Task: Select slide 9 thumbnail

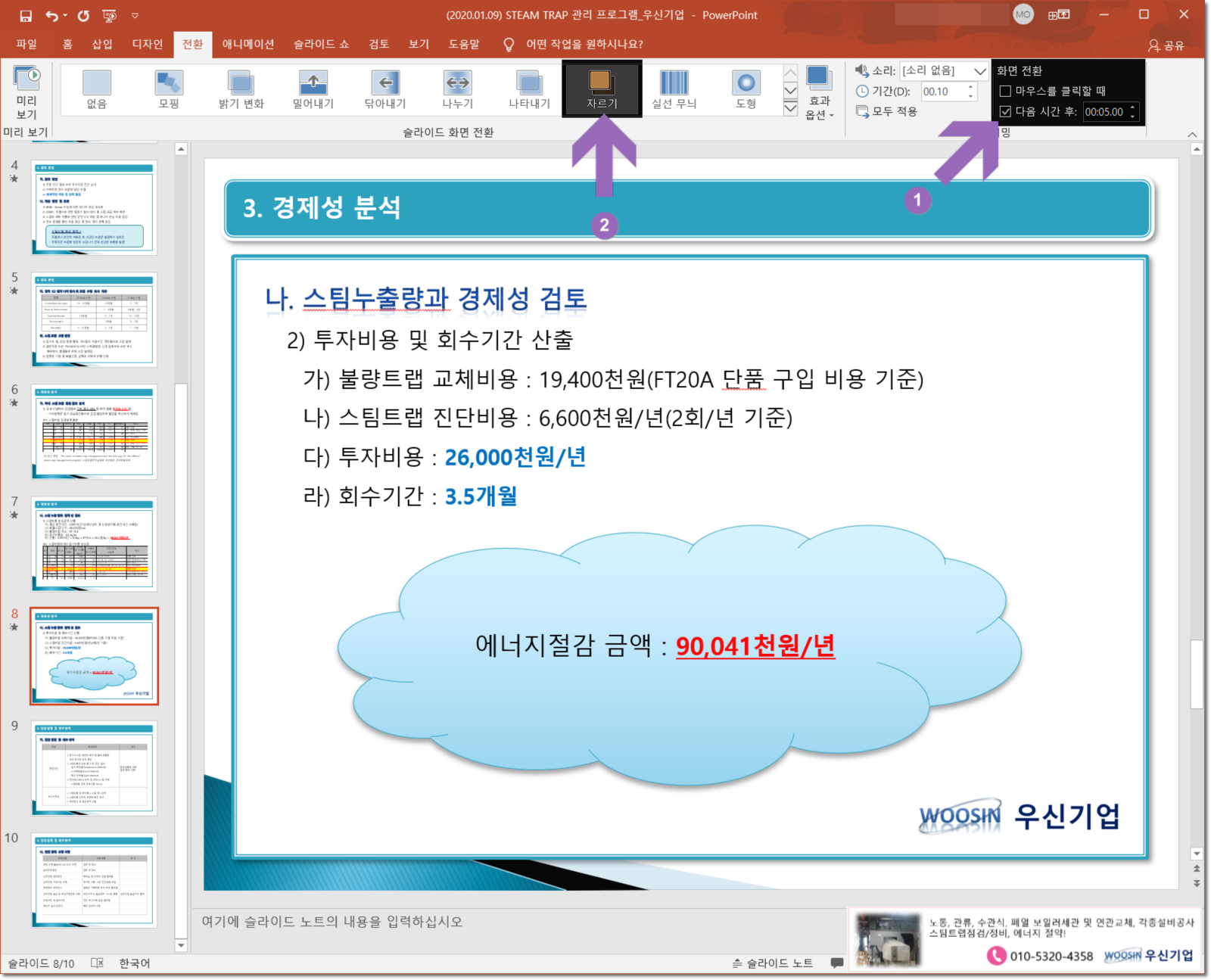Action: pyautogui.click(x=94, y=768)
